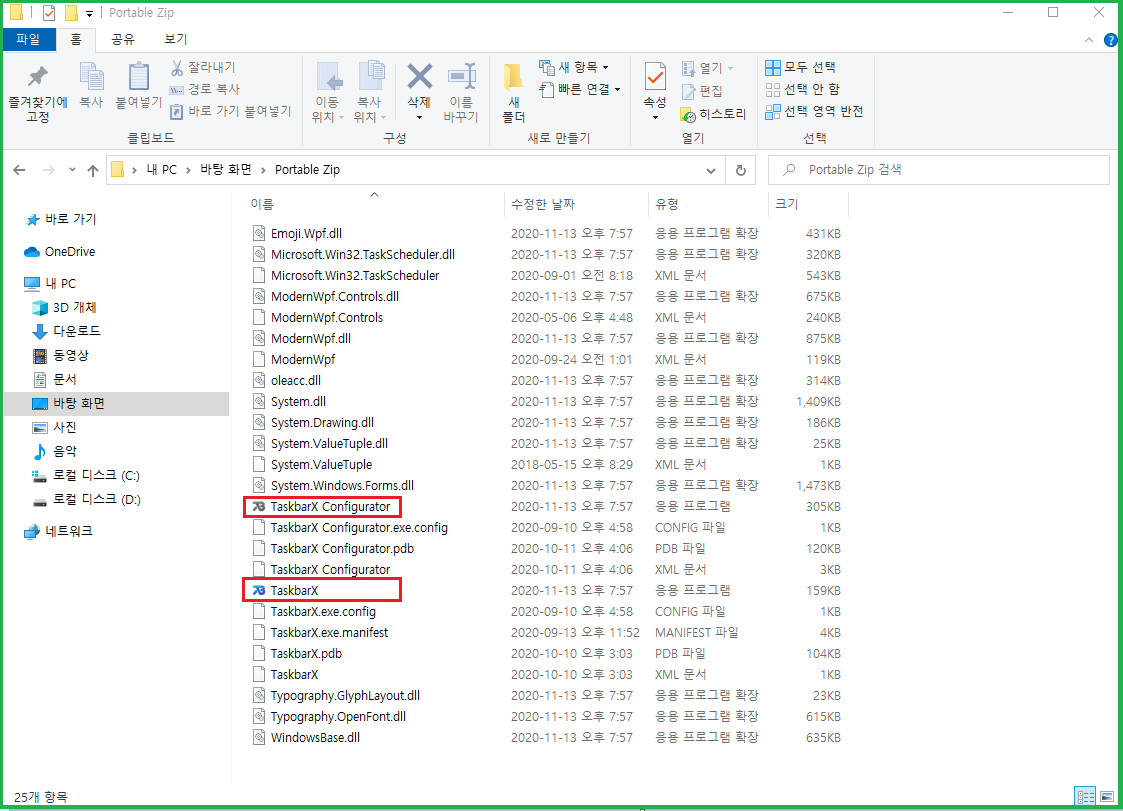Switch to the 공유 ribbon tab

(123, 39)
